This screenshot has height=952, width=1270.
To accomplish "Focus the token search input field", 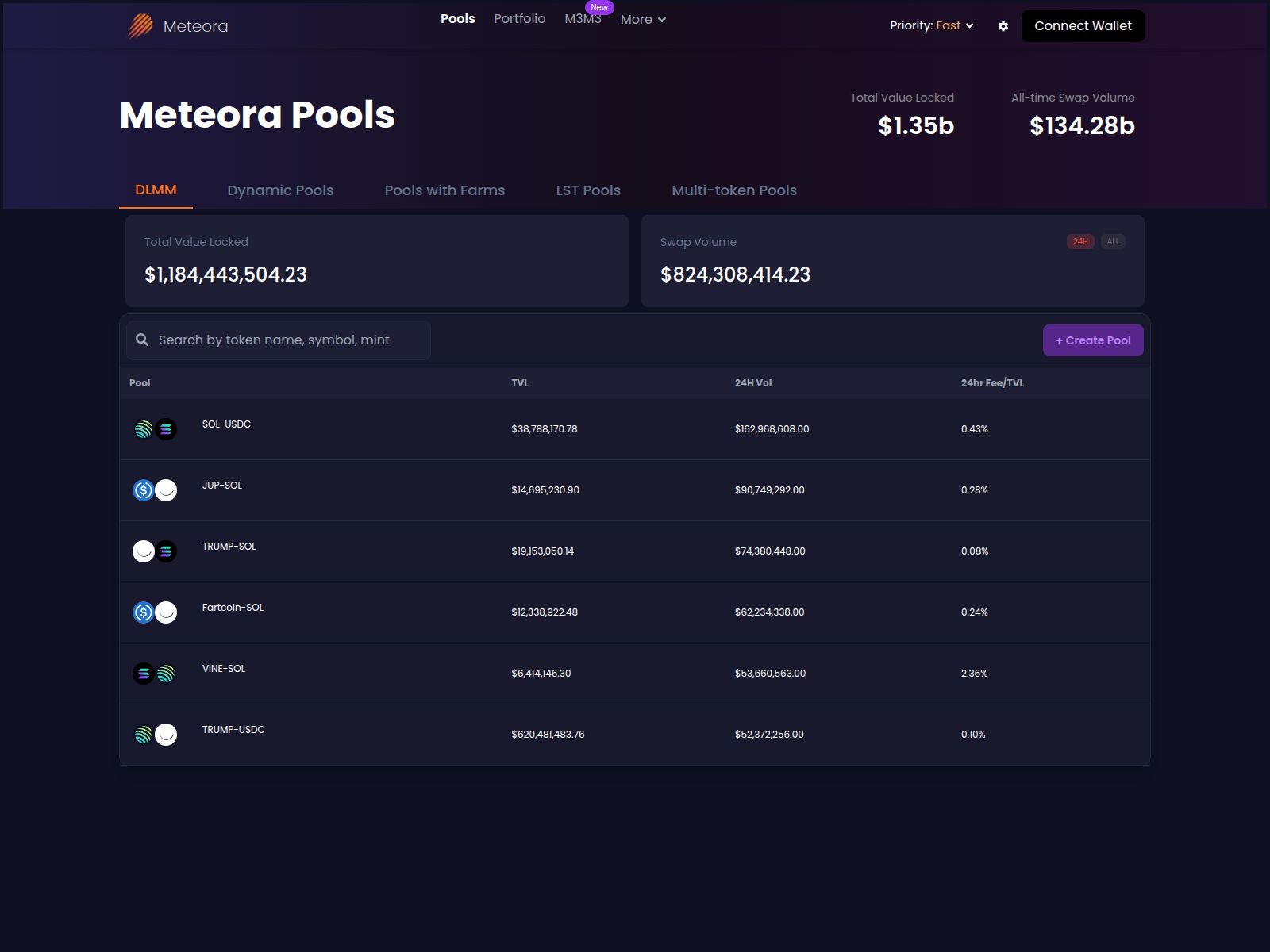I will pos(279,340).
